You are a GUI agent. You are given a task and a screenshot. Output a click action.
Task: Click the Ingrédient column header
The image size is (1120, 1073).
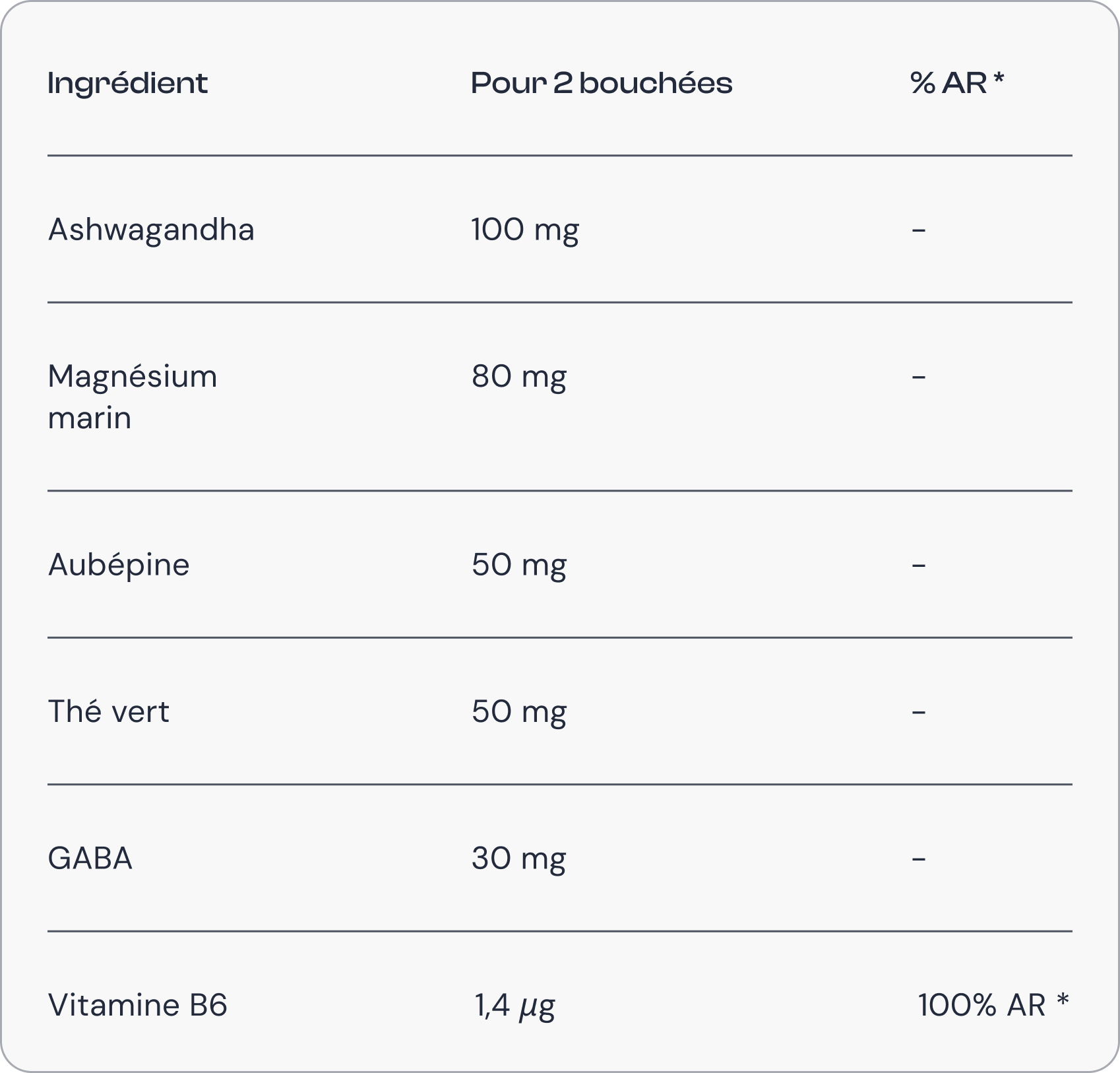[x=128, y=84]
